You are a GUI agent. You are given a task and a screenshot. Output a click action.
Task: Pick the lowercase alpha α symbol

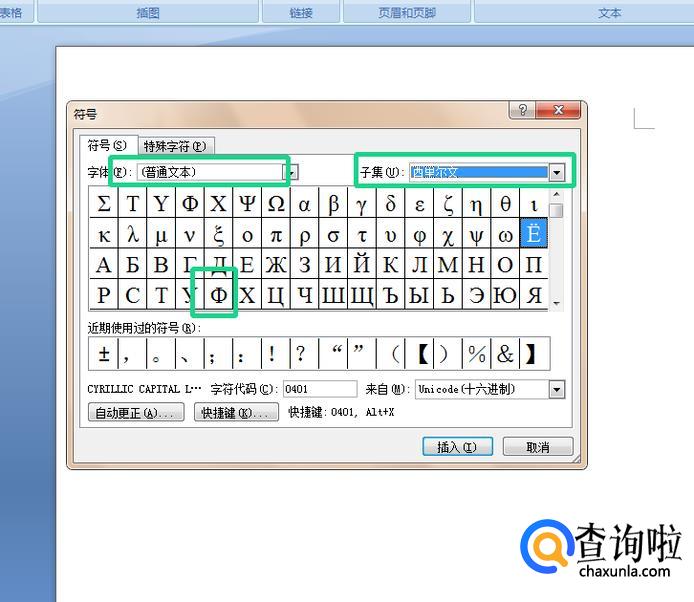[x=305, y=203]
